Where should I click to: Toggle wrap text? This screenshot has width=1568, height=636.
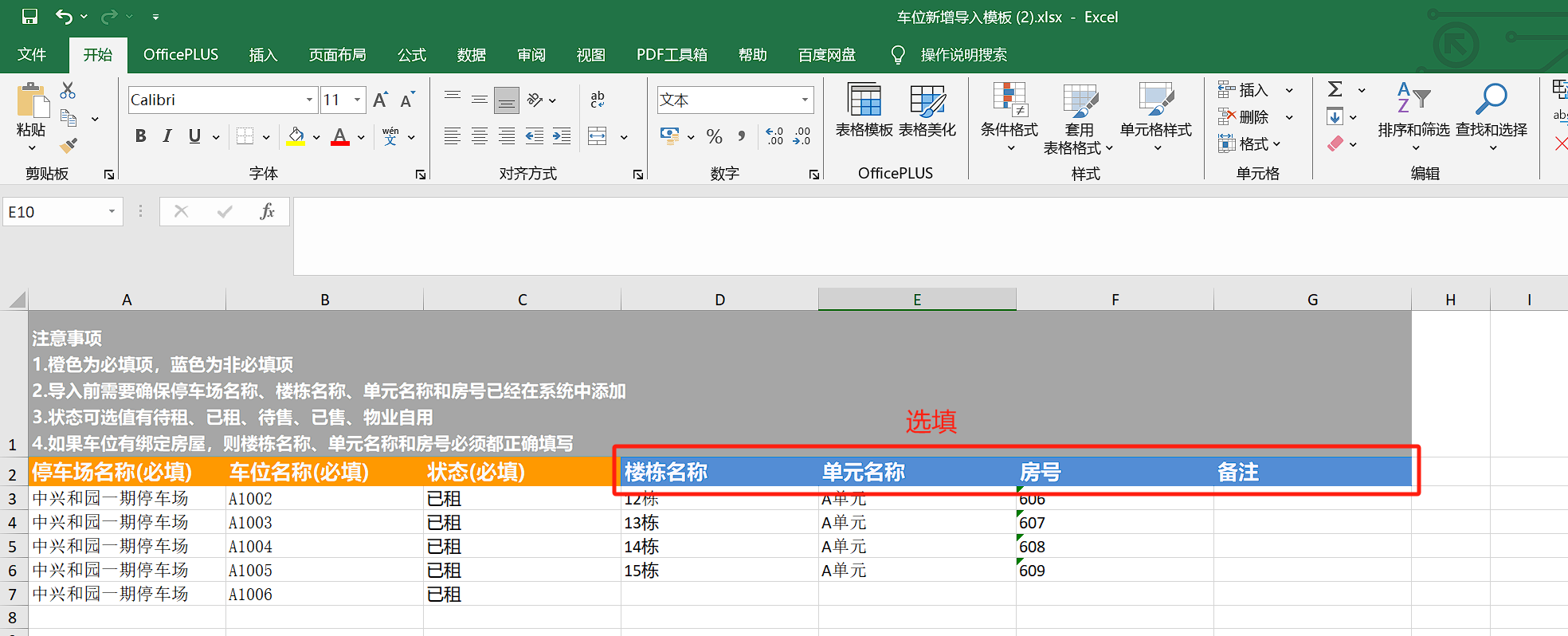pyautogui.click(x=598, y=99)
